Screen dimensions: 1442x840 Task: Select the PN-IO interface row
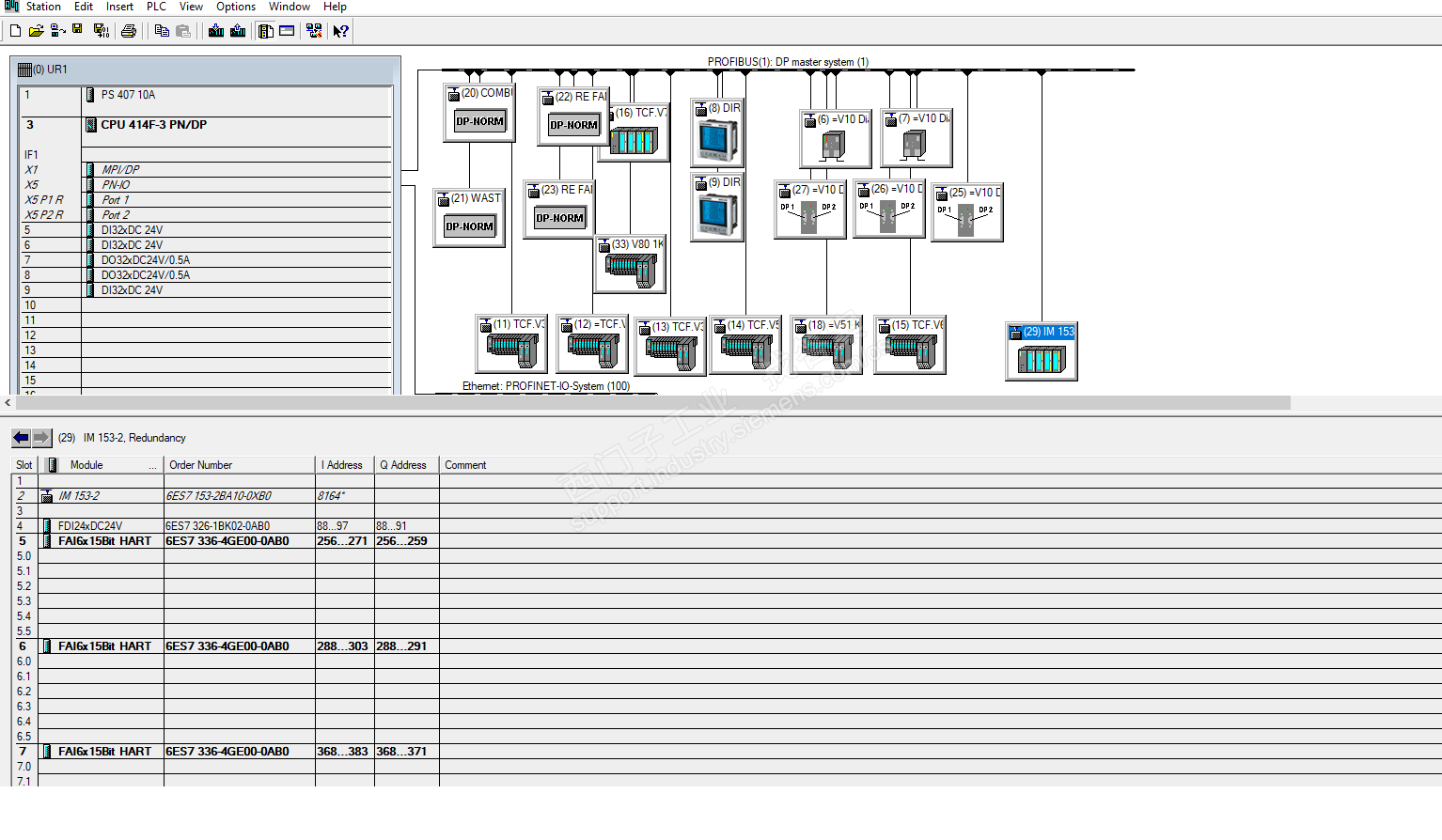206,185
